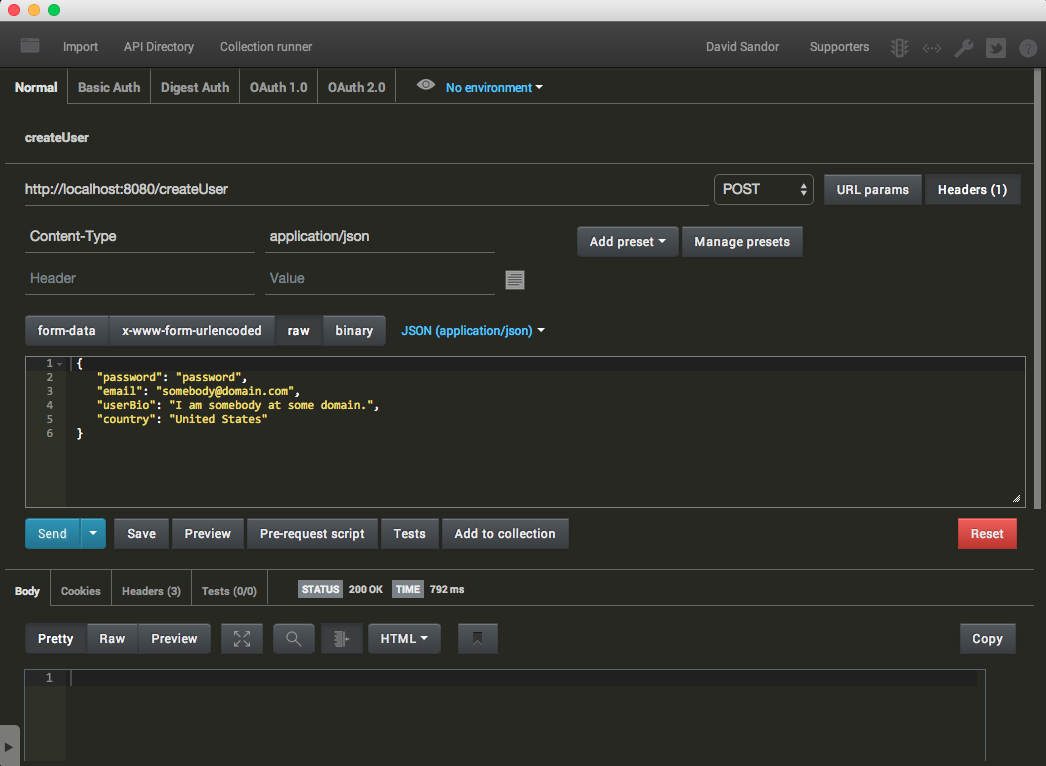Switch response view to Preview

tap(174, 639)
